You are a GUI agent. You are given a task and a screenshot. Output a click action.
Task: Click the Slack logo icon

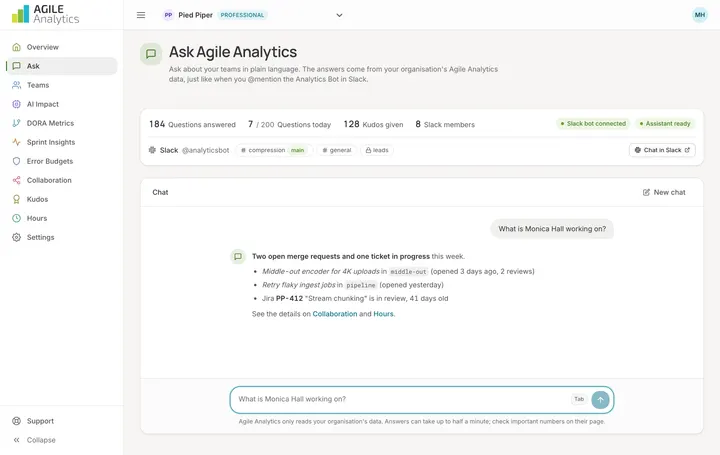[x=152, y=150]
